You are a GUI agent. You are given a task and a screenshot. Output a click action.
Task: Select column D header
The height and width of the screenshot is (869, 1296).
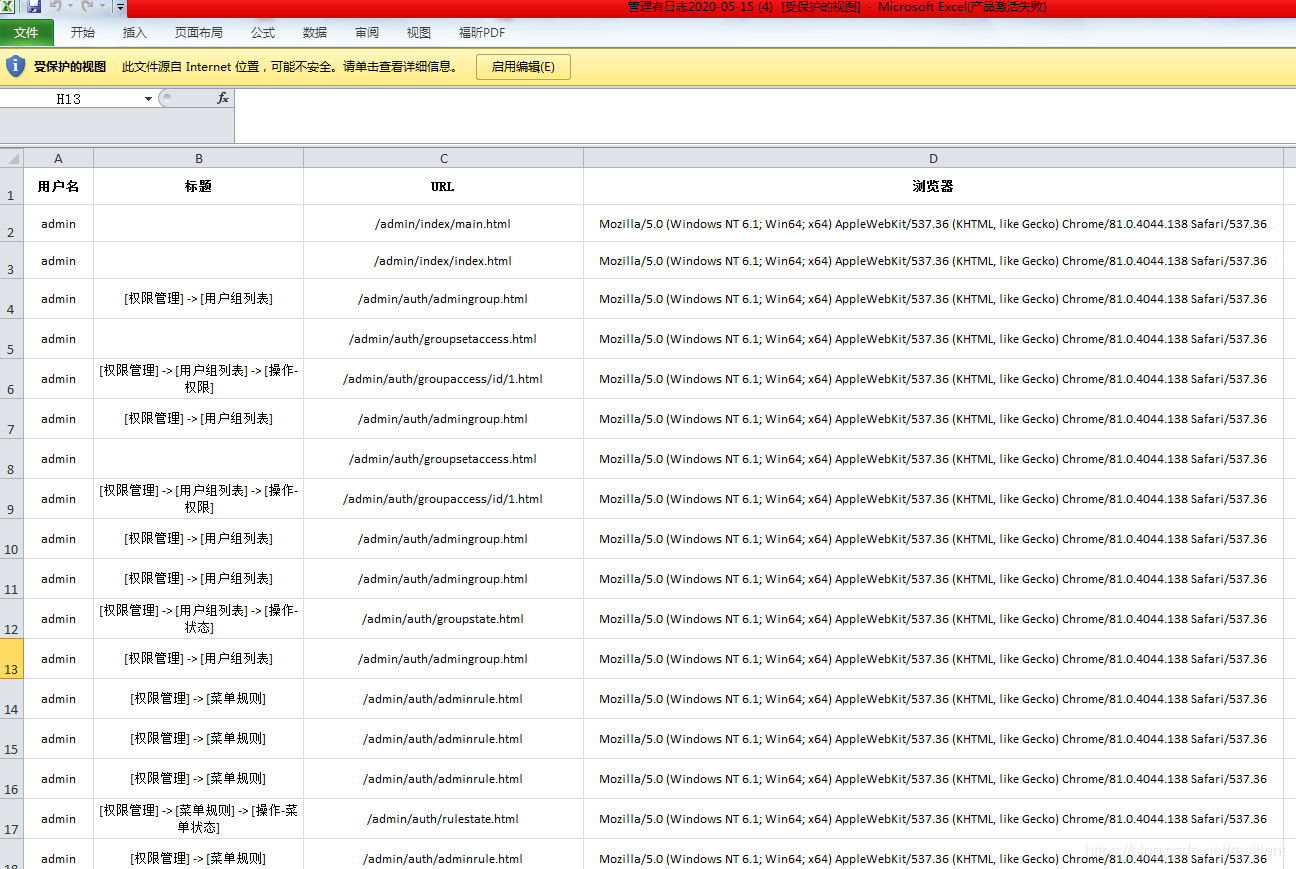pos(932,158)
